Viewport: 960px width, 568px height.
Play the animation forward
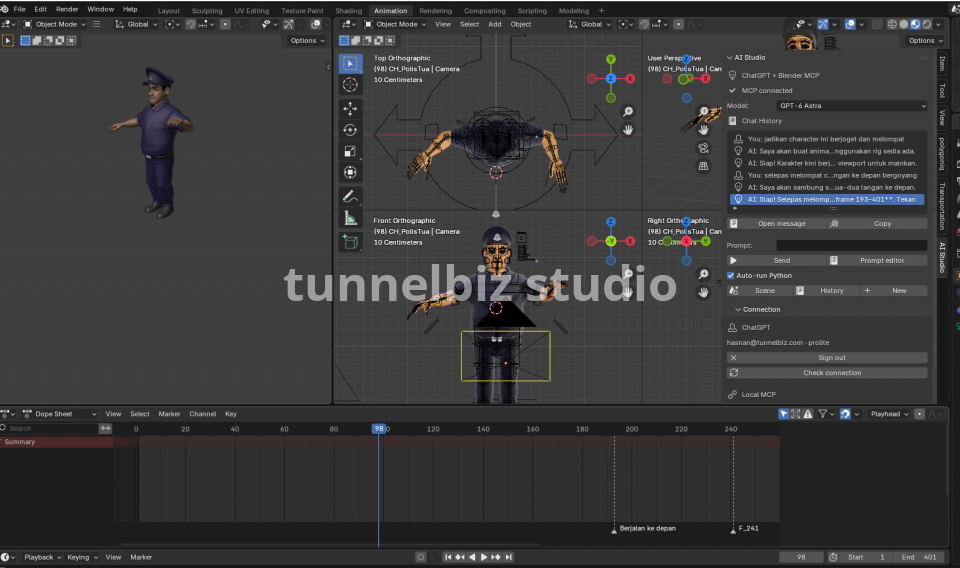pyautogui.click(x=484, y=557)
